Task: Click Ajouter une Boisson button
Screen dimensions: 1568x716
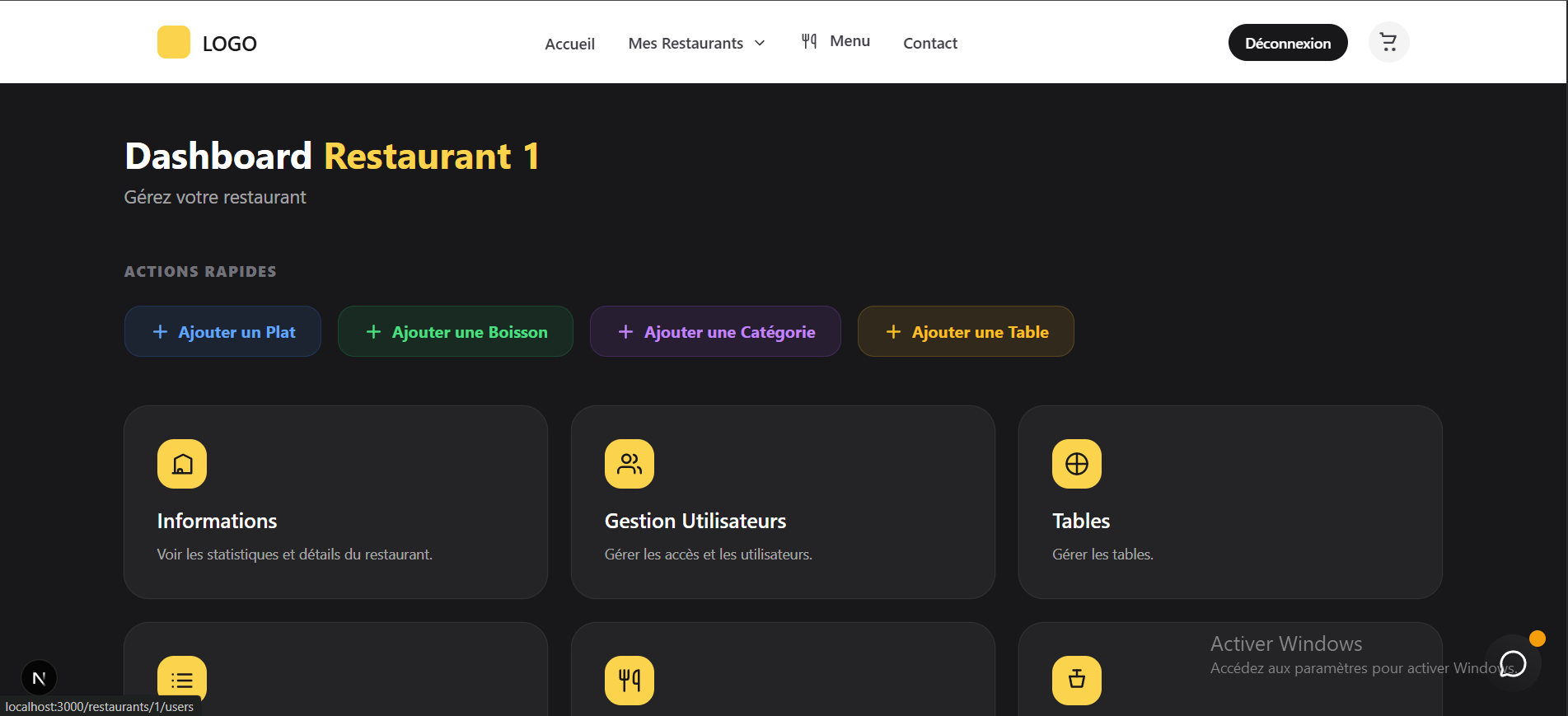Action: (x=455, y=332)
